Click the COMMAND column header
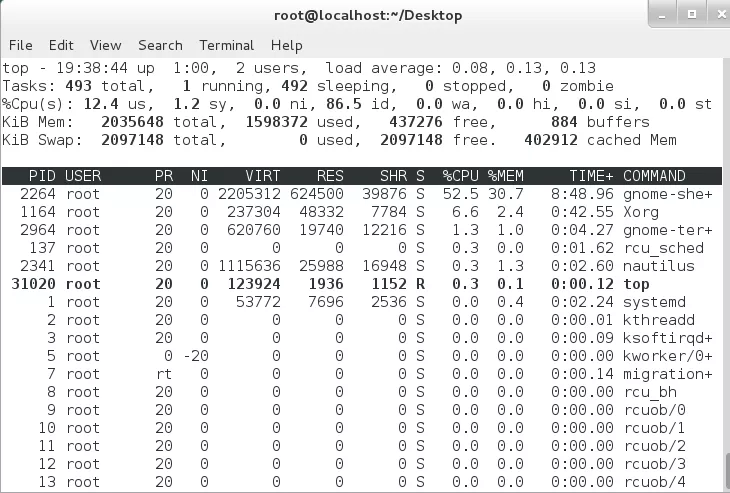Screen dimensions: 730x493 coord(654,176)
